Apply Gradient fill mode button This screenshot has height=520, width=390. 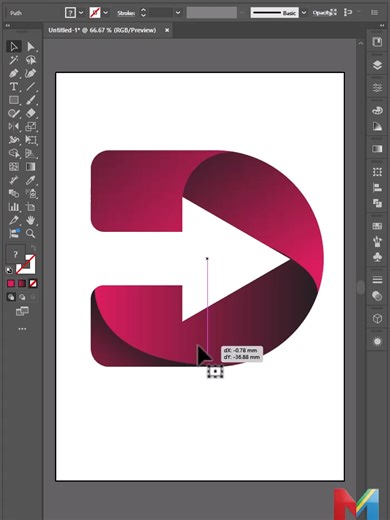pyautogui.click(x=22, y=283)
